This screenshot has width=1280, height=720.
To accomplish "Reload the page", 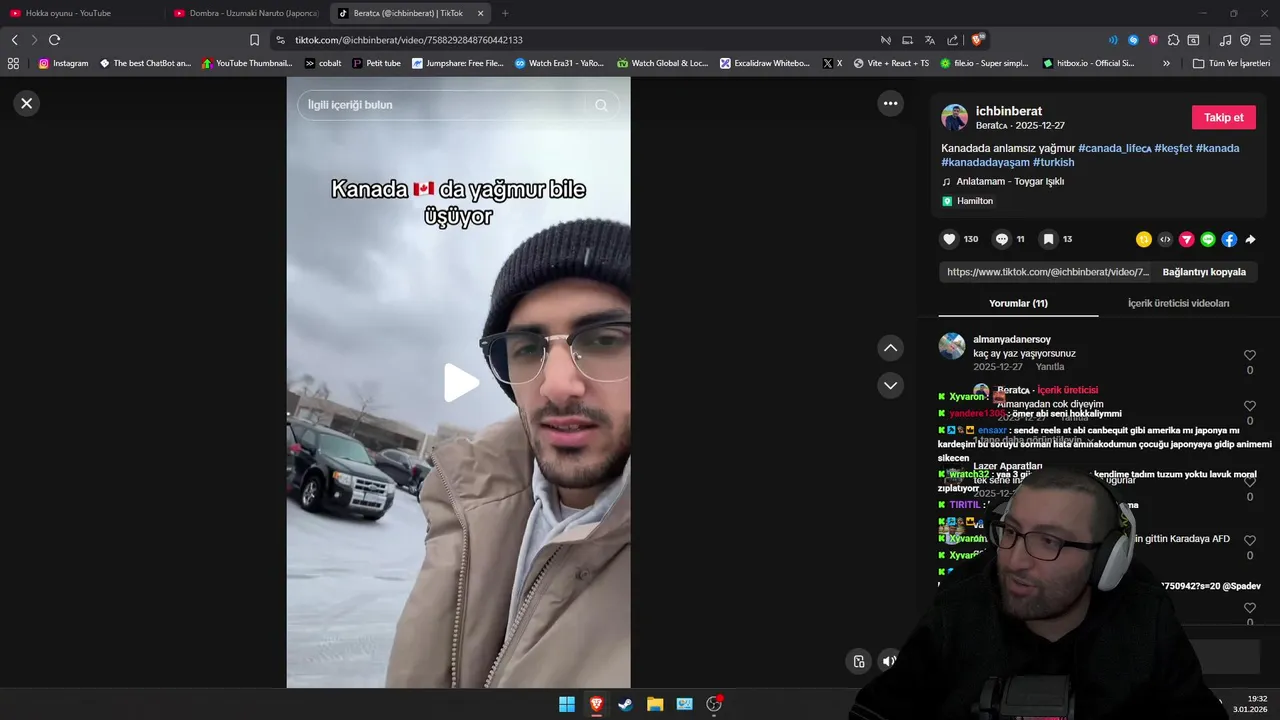I will [x=54, y=40].
